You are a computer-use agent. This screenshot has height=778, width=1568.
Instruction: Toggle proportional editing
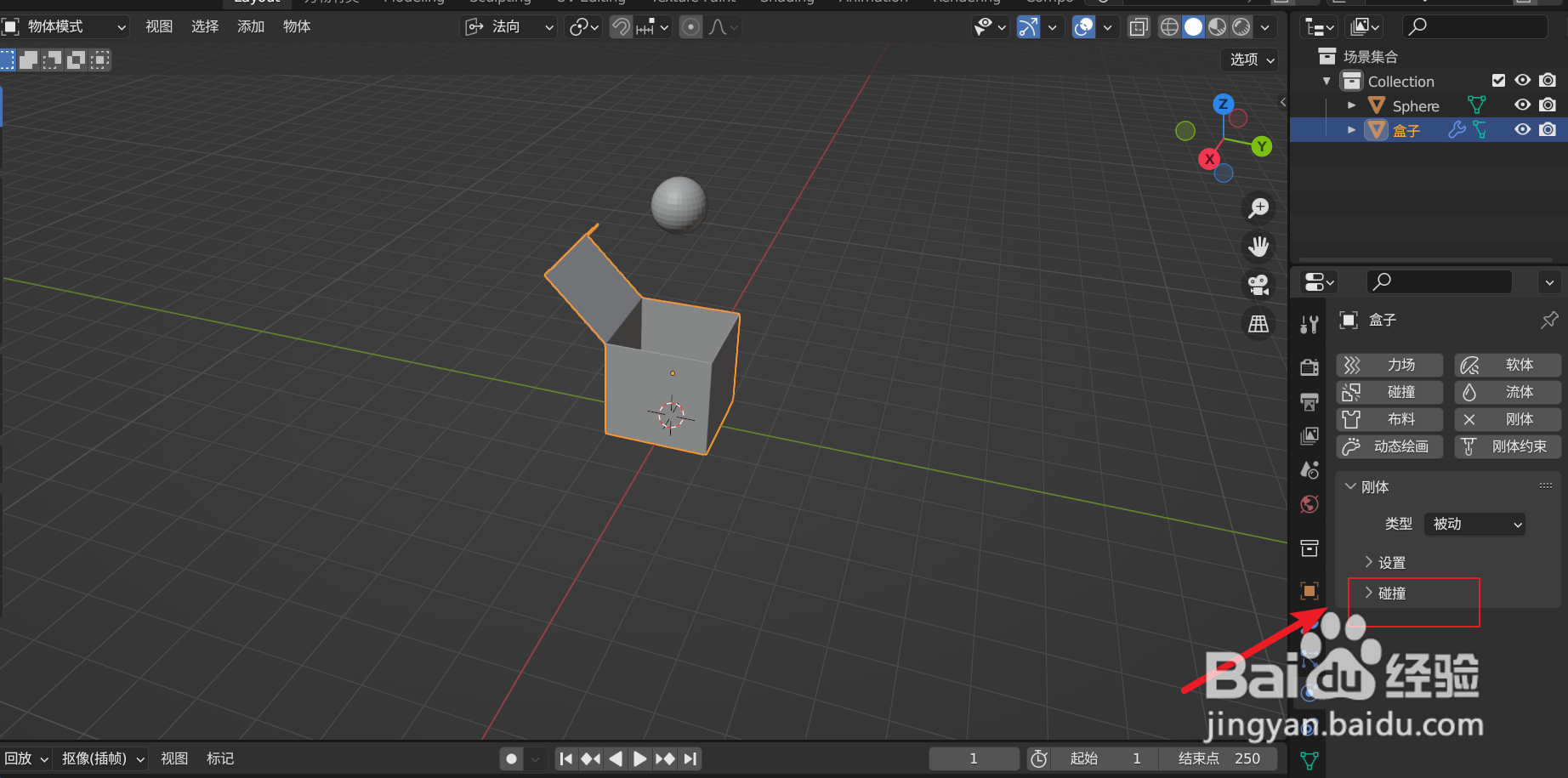691,27
